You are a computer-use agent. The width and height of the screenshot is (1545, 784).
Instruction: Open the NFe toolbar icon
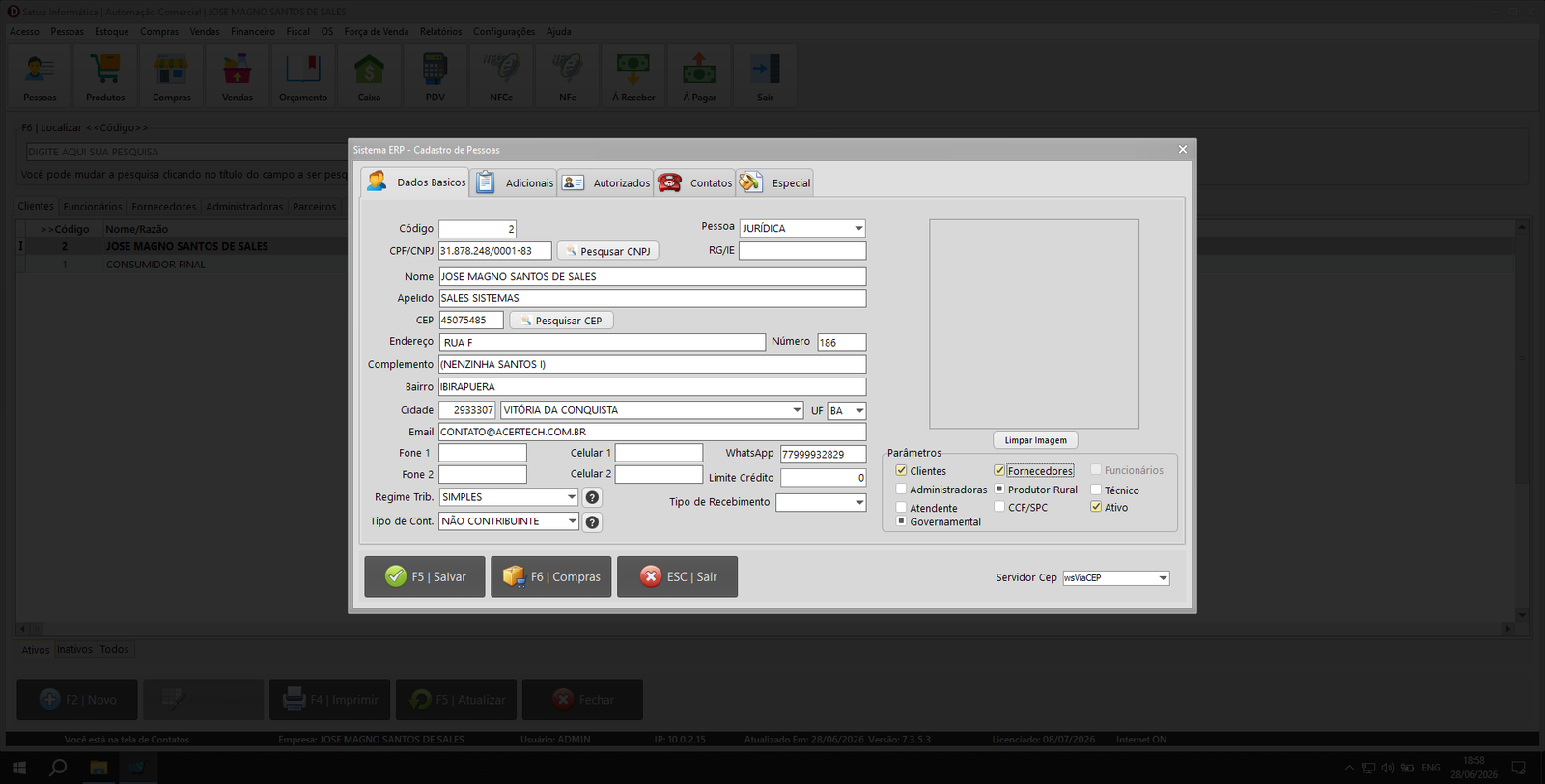pos(567,74)
